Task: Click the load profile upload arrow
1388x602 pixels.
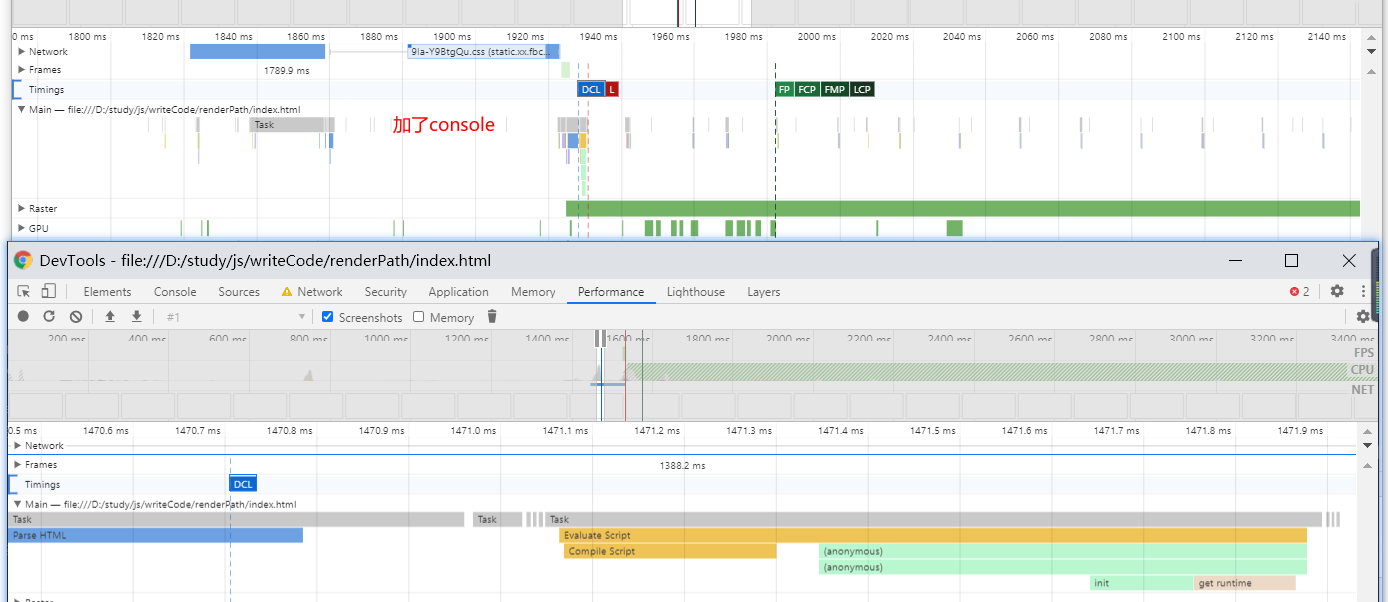Action: point(110,317)
